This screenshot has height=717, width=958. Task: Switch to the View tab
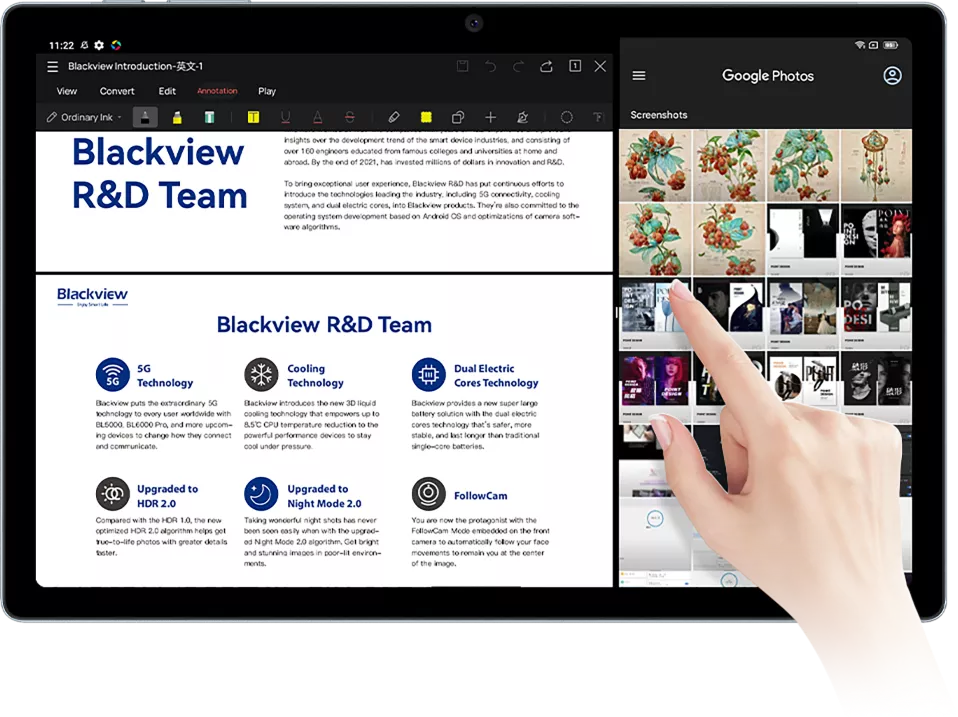(67, 91)
